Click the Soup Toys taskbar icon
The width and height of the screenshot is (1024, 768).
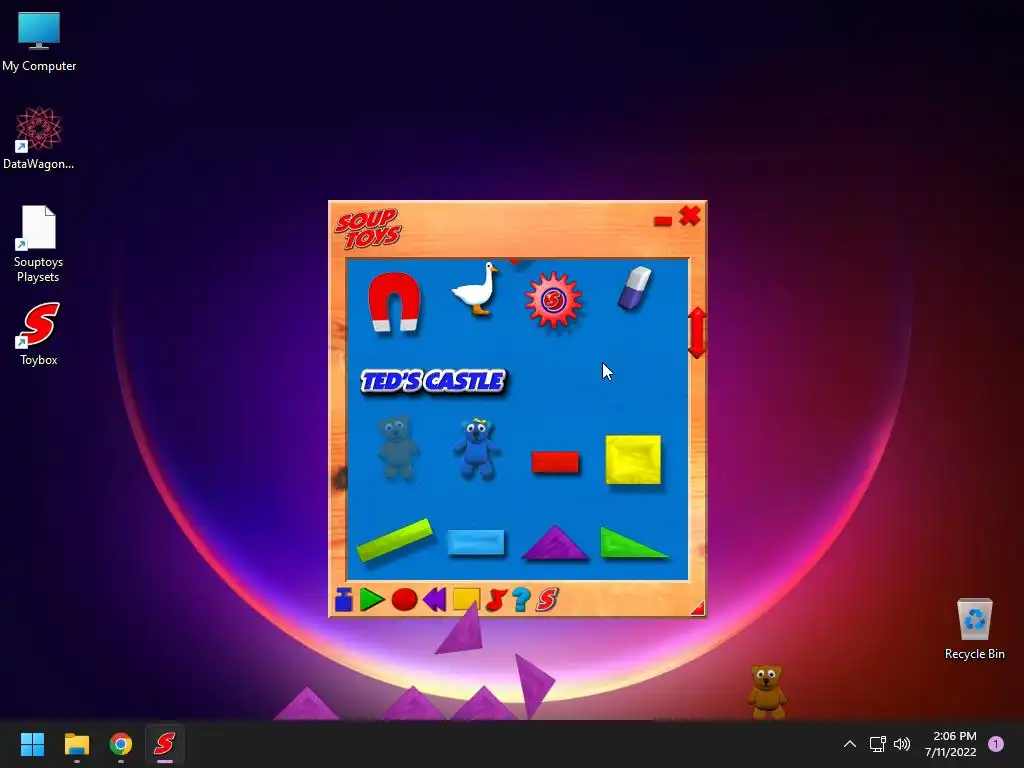(x=165, y=744)
